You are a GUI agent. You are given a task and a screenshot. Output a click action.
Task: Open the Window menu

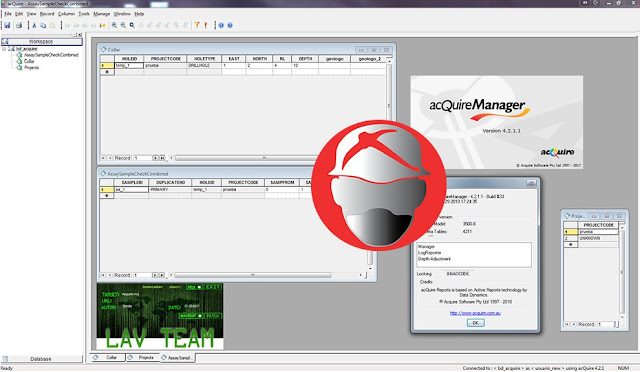click(x=122, y=14)
